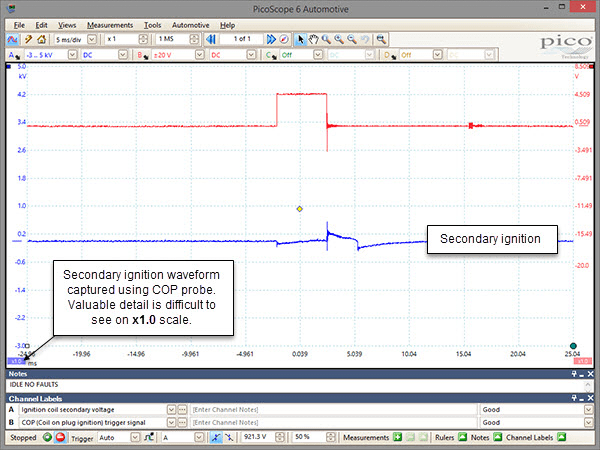Click Channel B Enter Channel Notes field
Viewport: 600px width, 450px height.
pos(334,423)
